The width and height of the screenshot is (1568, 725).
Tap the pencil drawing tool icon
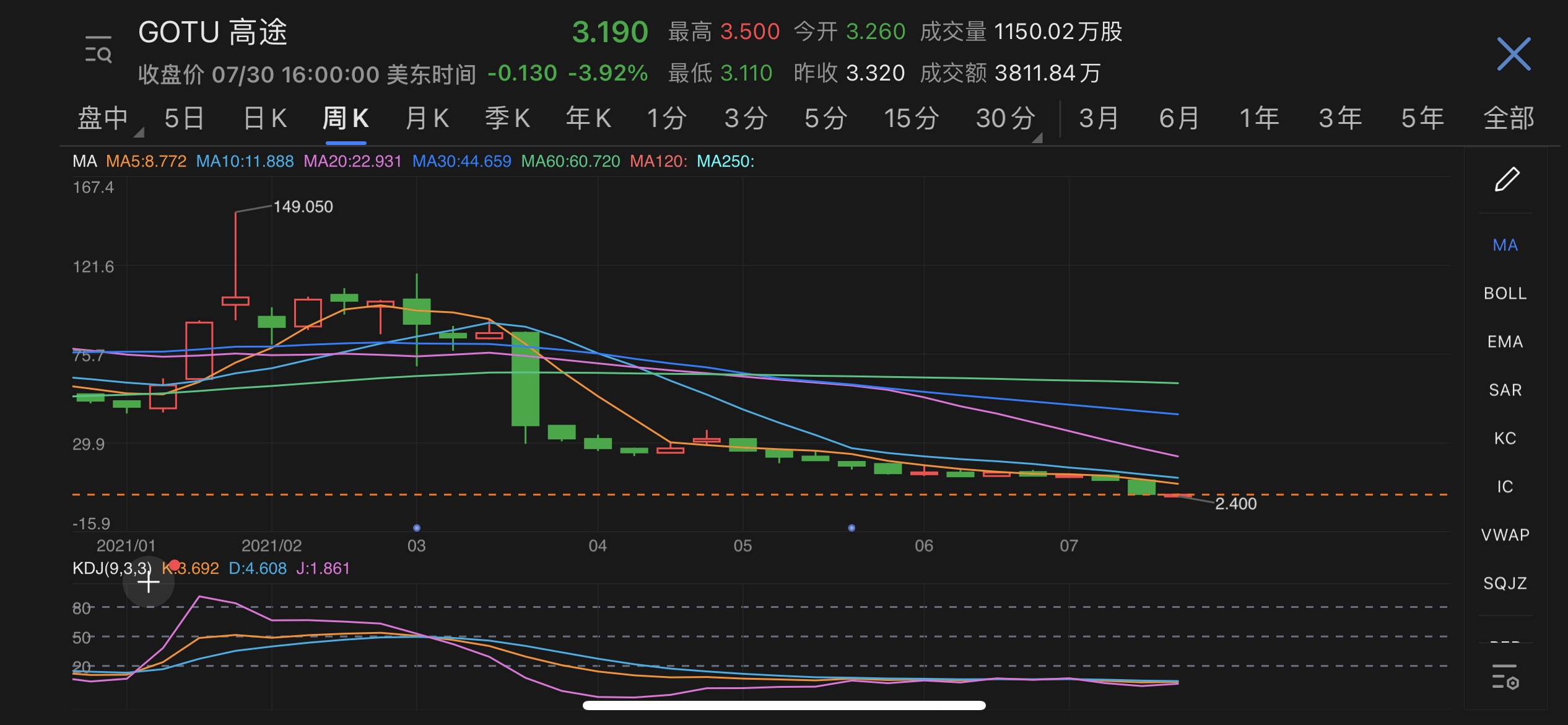point(1506,180)
